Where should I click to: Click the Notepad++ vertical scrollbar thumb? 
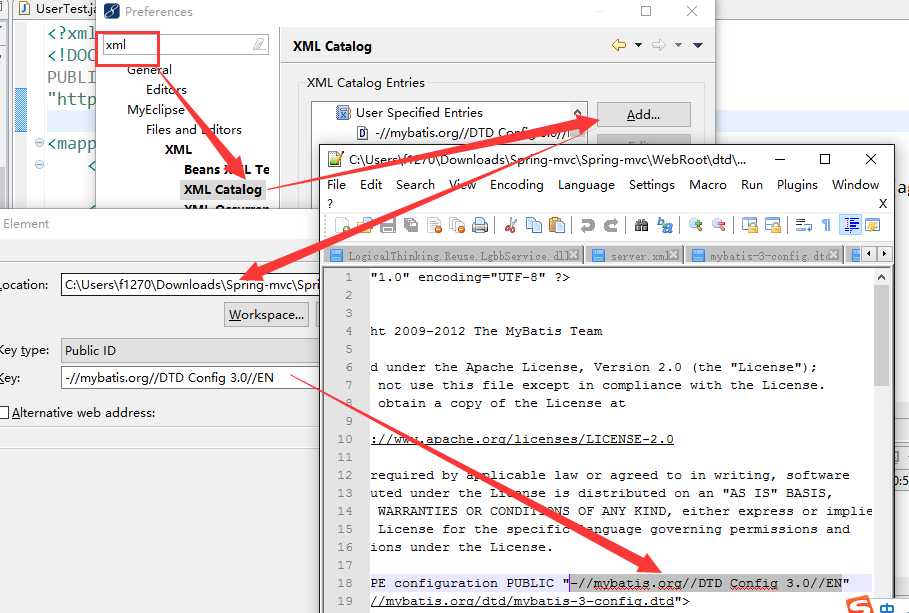pos(881,335)
